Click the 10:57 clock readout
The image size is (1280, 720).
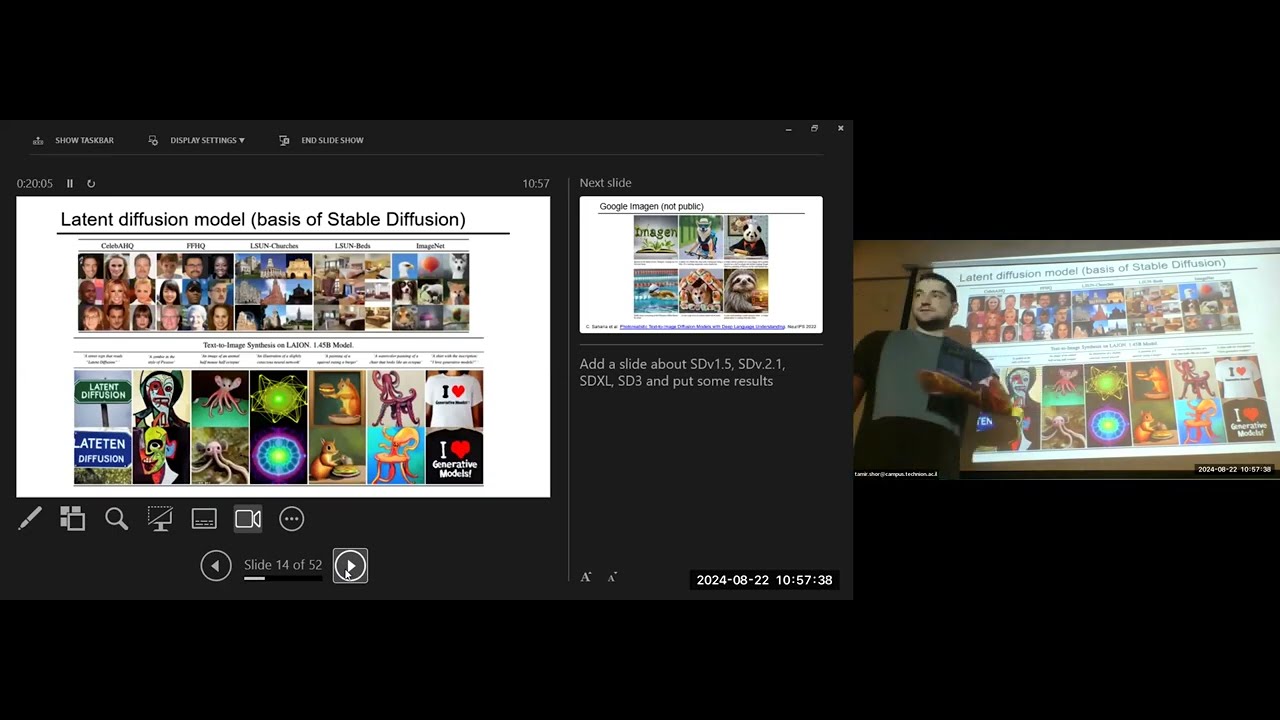click(536, 183)
